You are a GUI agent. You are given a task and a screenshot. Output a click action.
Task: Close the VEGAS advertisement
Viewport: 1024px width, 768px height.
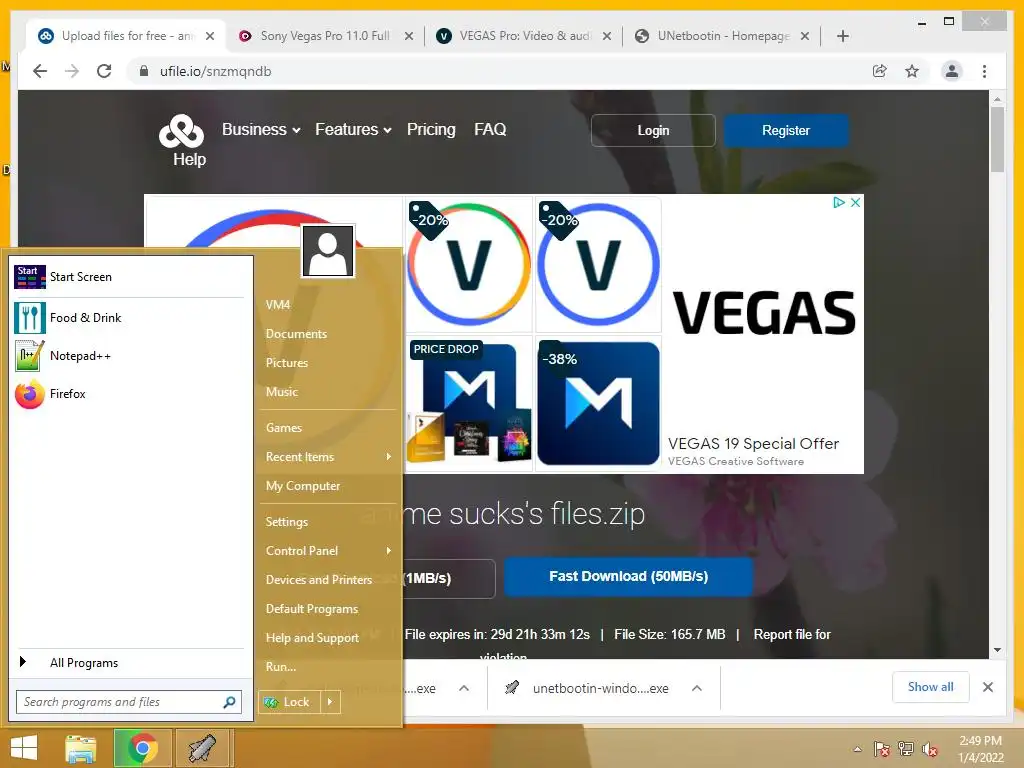tap(855, 202)
